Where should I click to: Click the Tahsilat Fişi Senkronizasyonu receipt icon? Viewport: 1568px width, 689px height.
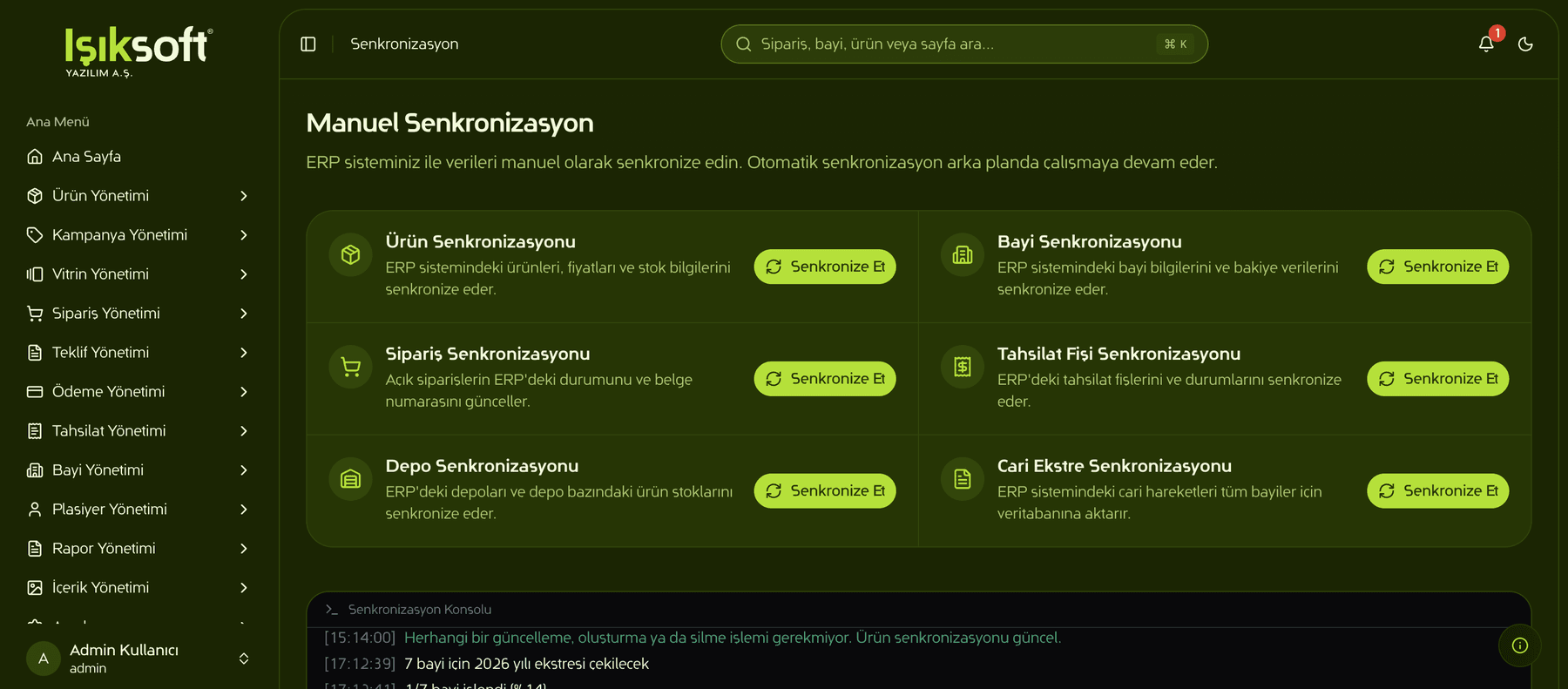[x=963, y=367]
